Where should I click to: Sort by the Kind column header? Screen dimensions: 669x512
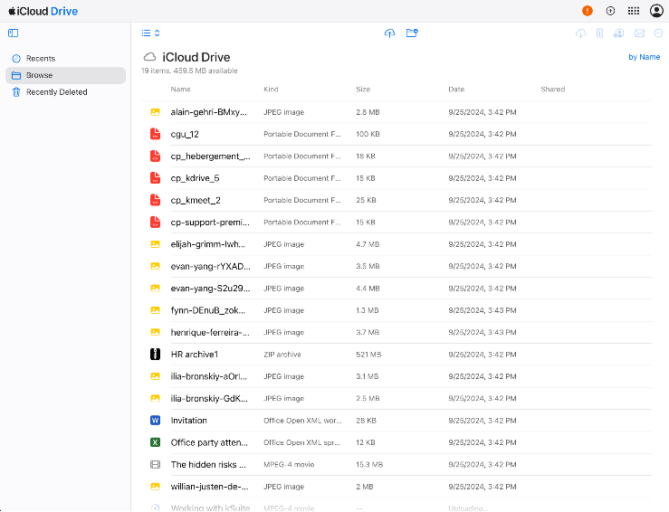pyautogui.click(x=271, y=89)
